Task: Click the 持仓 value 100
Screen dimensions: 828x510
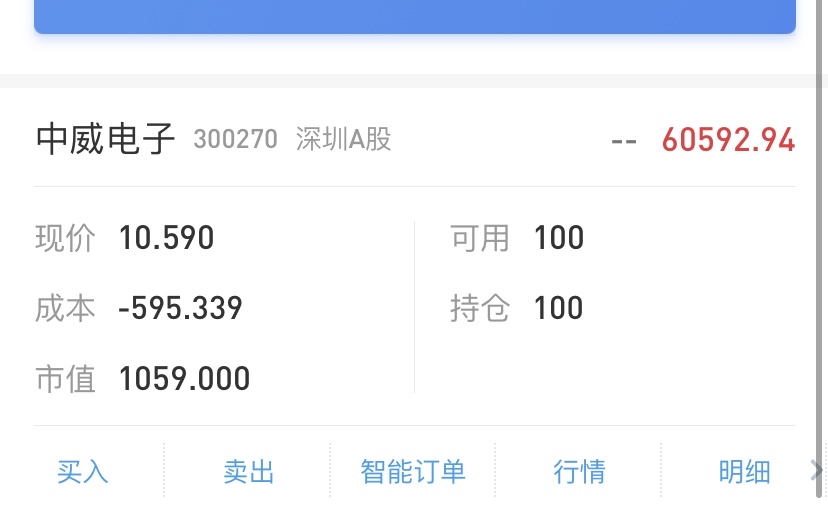Action: pos(559,308)
